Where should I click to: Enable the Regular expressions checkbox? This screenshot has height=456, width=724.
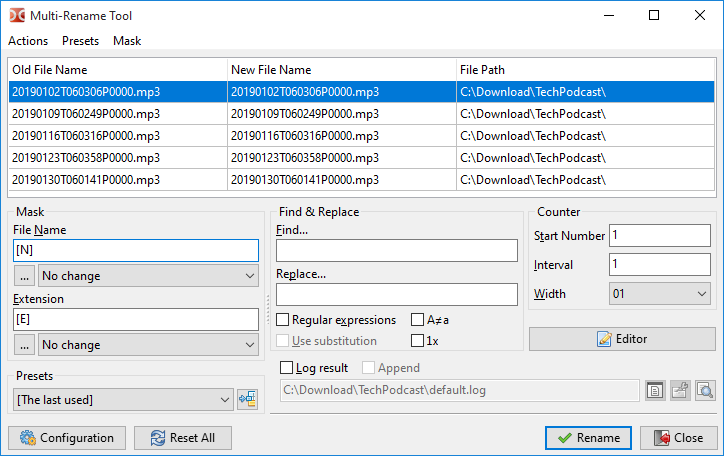[284, 320]
